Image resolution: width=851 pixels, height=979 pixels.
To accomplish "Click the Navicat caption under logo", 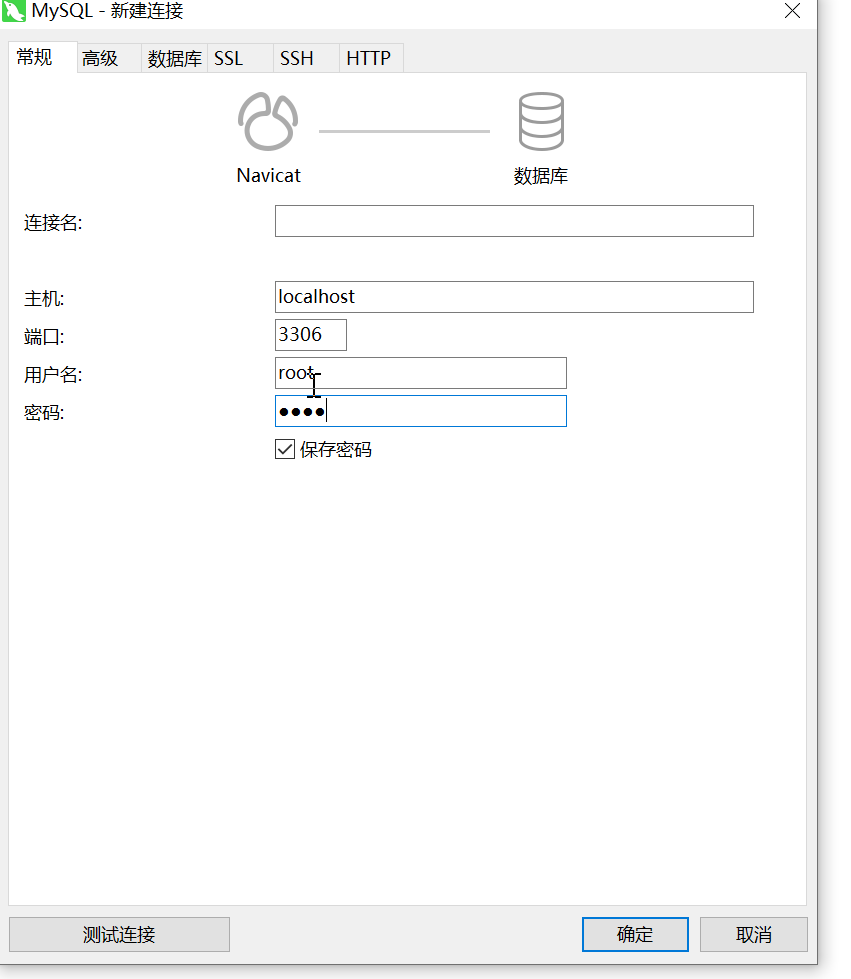I will pyautogui.click(x=268, y=175).
